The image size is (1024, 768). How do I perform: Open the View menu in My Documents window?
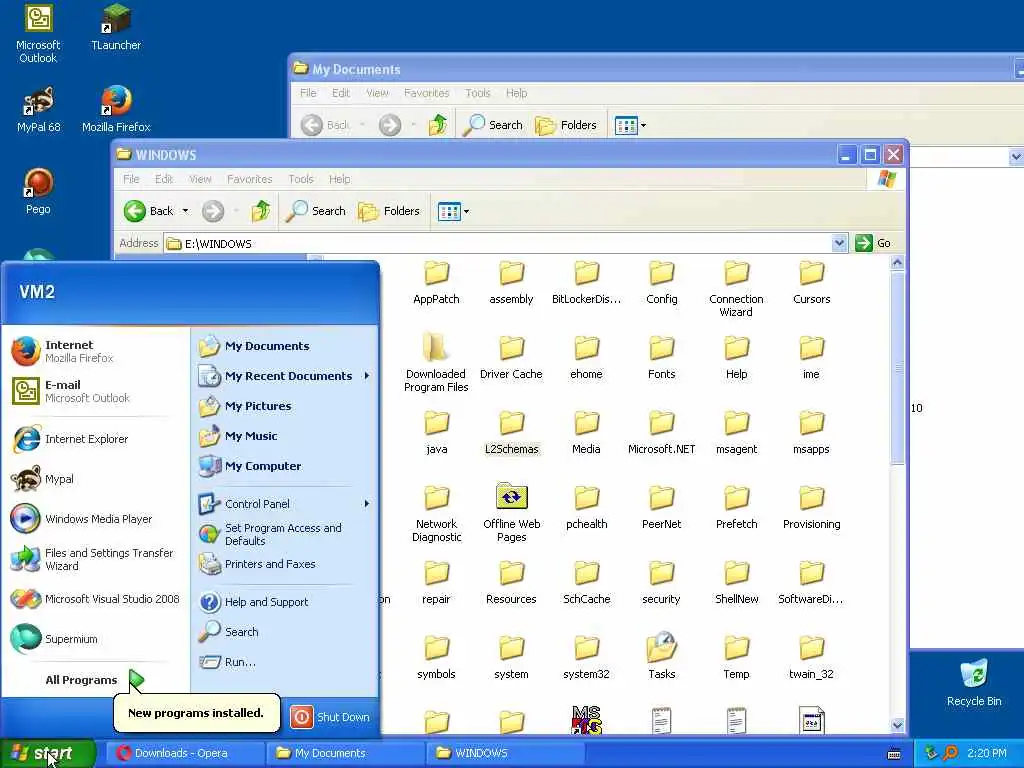377,93
